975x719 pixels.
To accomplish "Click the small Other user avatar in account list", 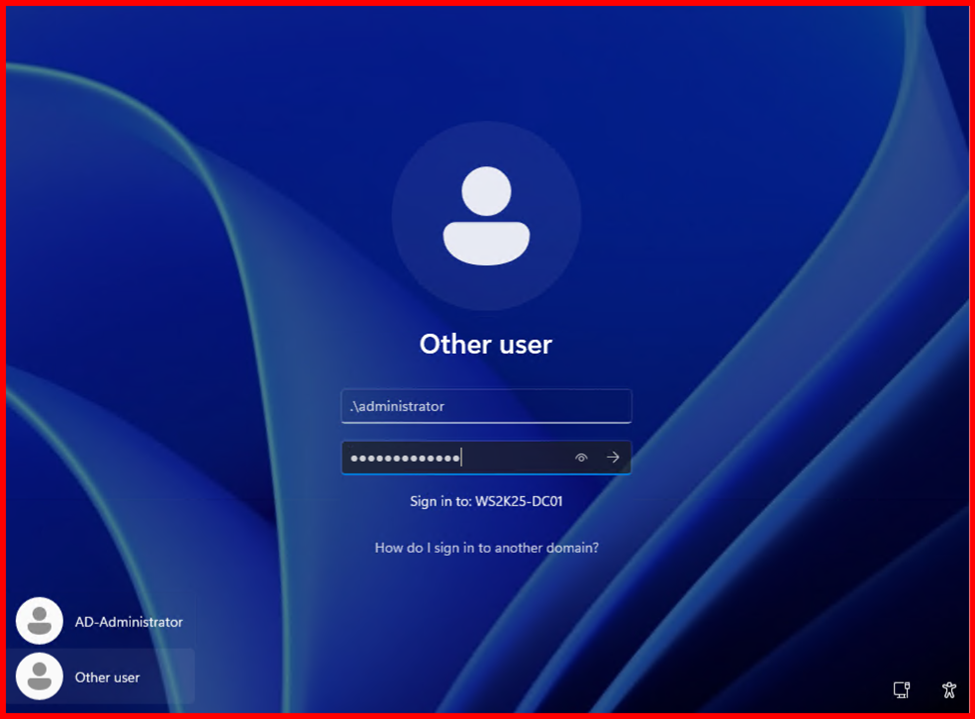I will 40,677.
